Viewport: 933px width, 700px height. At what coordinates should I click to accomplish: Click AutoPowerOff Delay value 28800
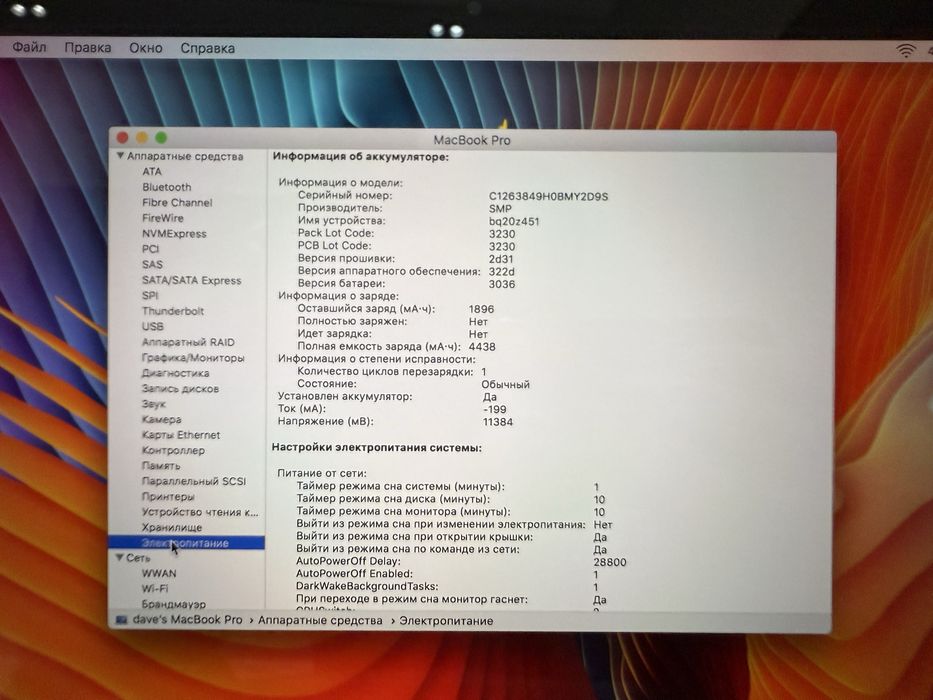(x=610, y=562)
